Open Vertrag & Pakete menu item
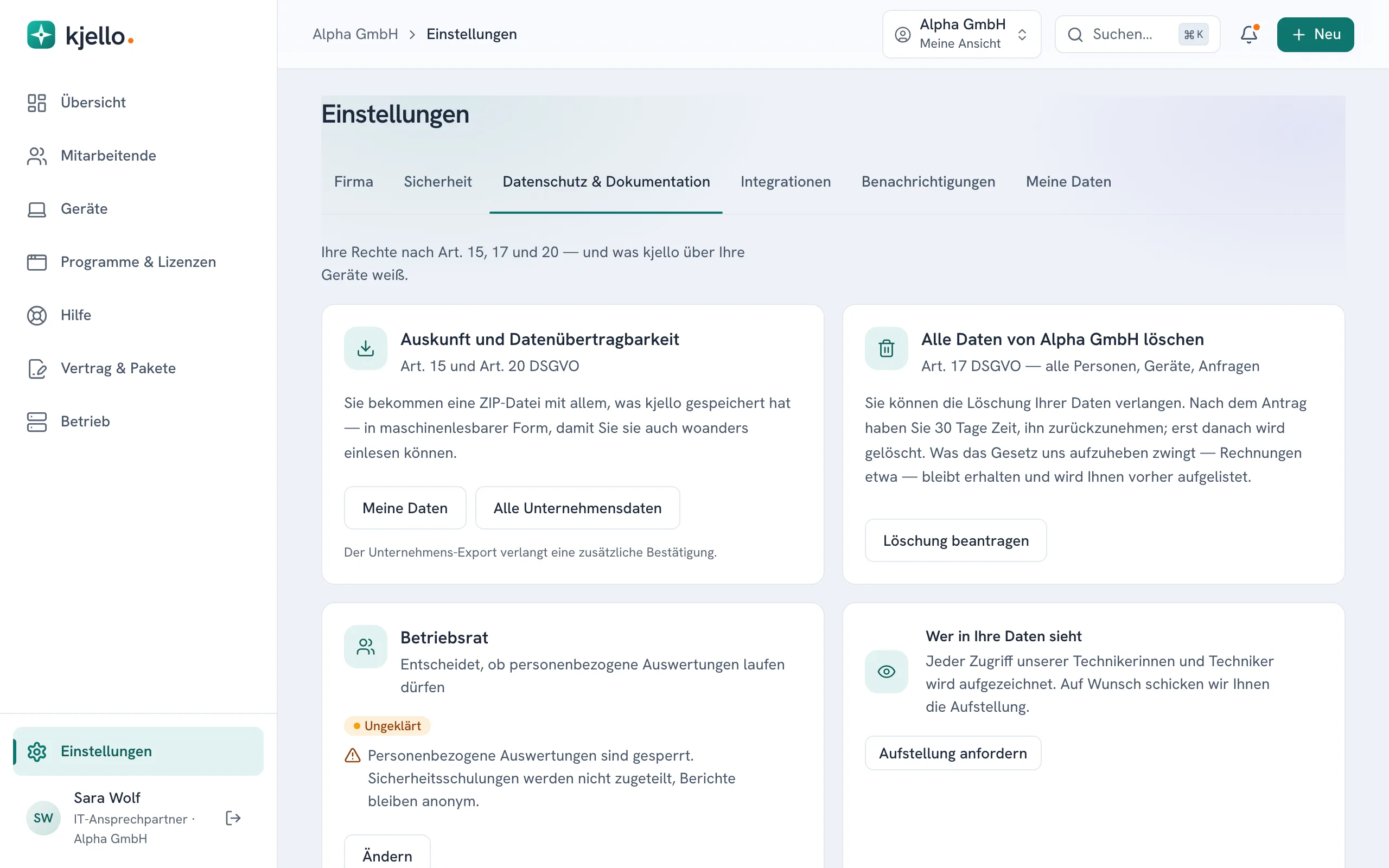1389x868 pixels. pos(138,368)
